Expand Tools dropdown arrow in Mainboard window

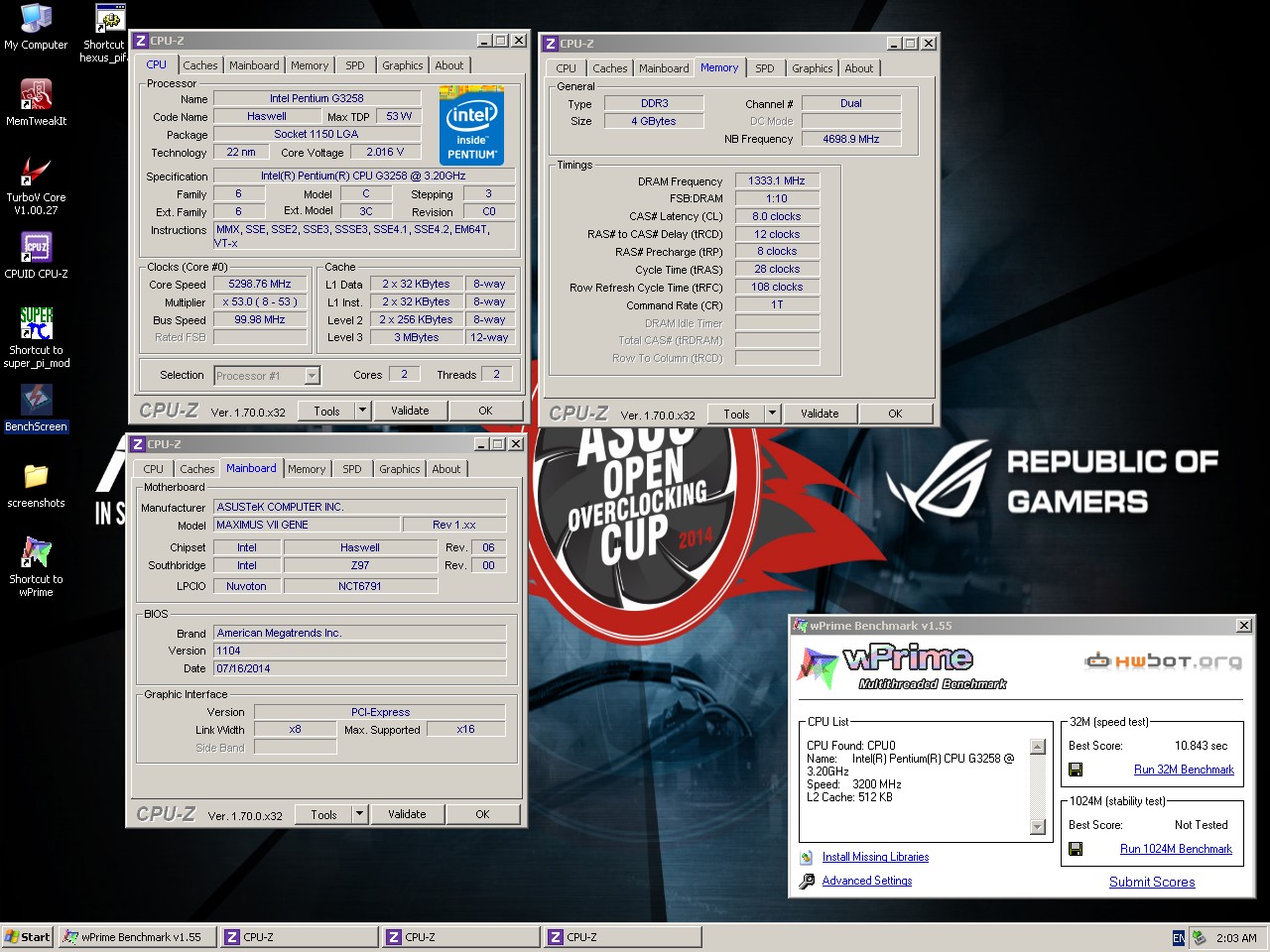click(x=359, y=814)
